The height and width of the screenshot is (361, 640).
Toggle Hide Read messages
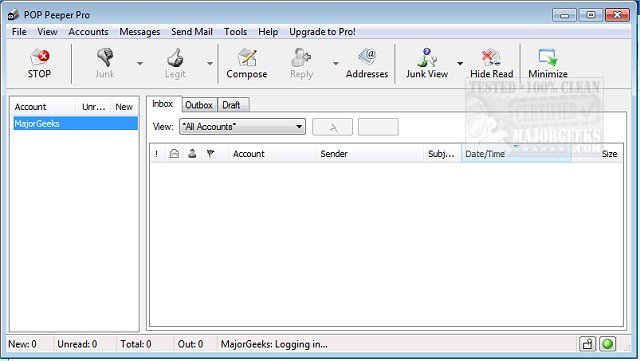[491, 63]
